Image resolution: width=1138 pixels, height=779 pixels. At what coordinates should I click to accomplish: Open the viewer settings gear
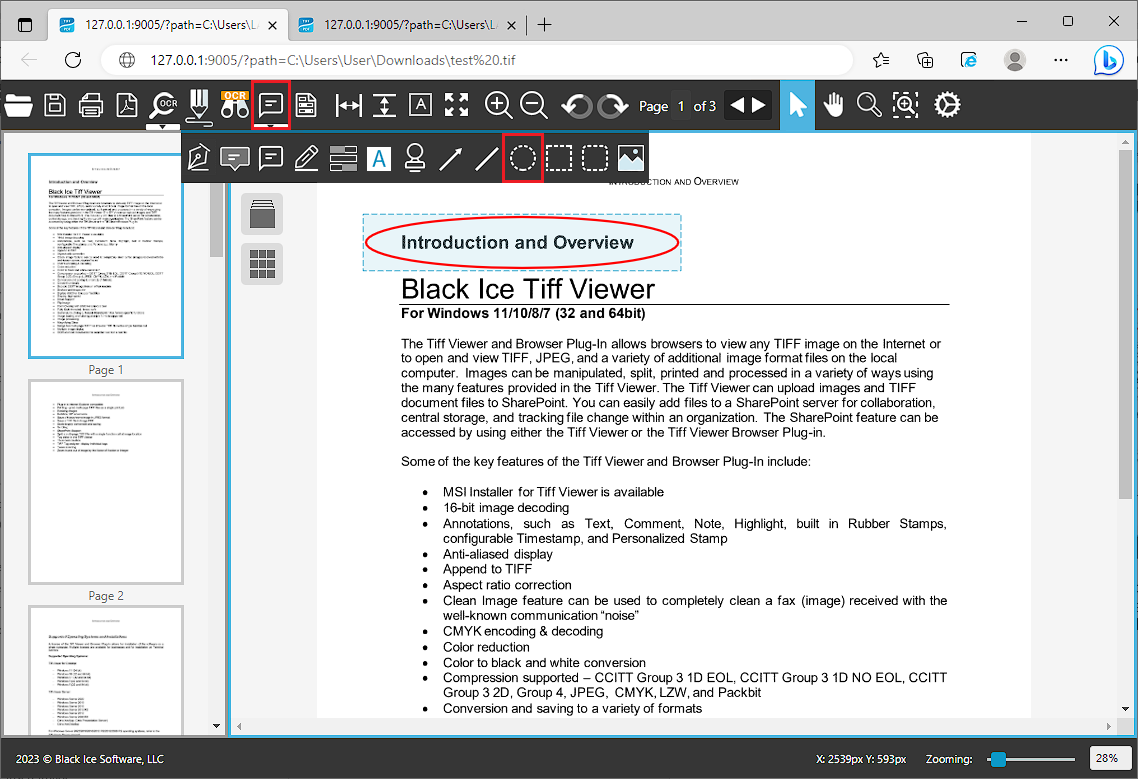tap(947, 106)
